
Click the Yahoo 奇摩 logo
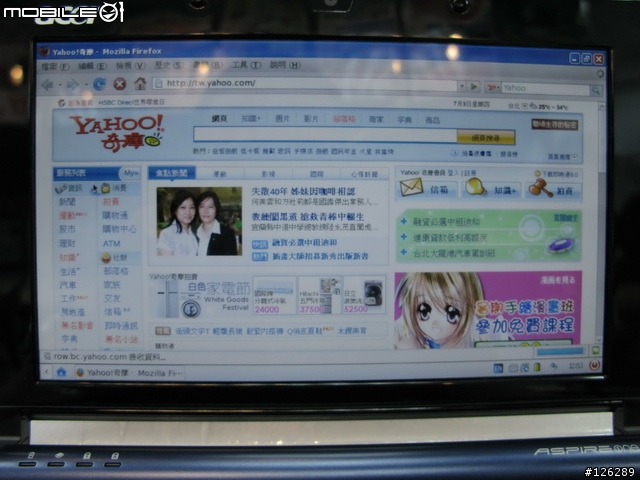click(x=117, y=133)
